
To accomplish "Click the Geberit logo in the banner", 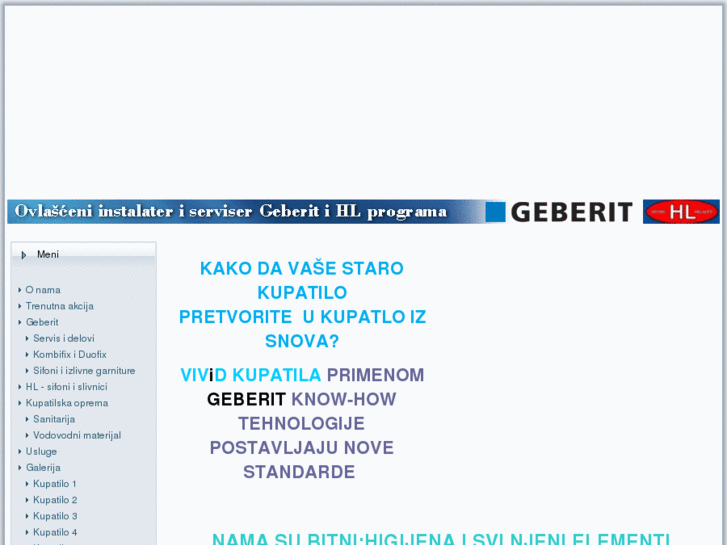I will [571, 212].
